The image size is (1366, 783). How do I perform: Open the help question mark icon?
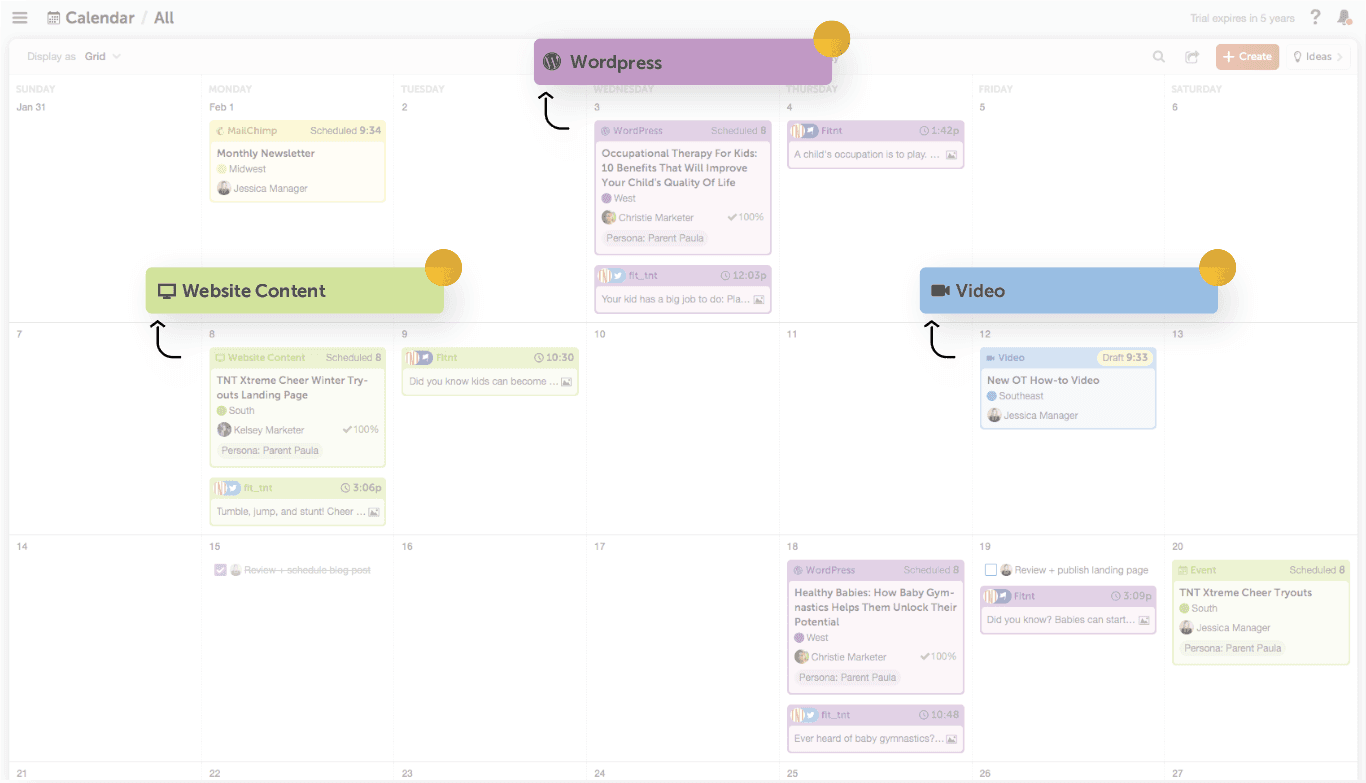pos(1316,18)
